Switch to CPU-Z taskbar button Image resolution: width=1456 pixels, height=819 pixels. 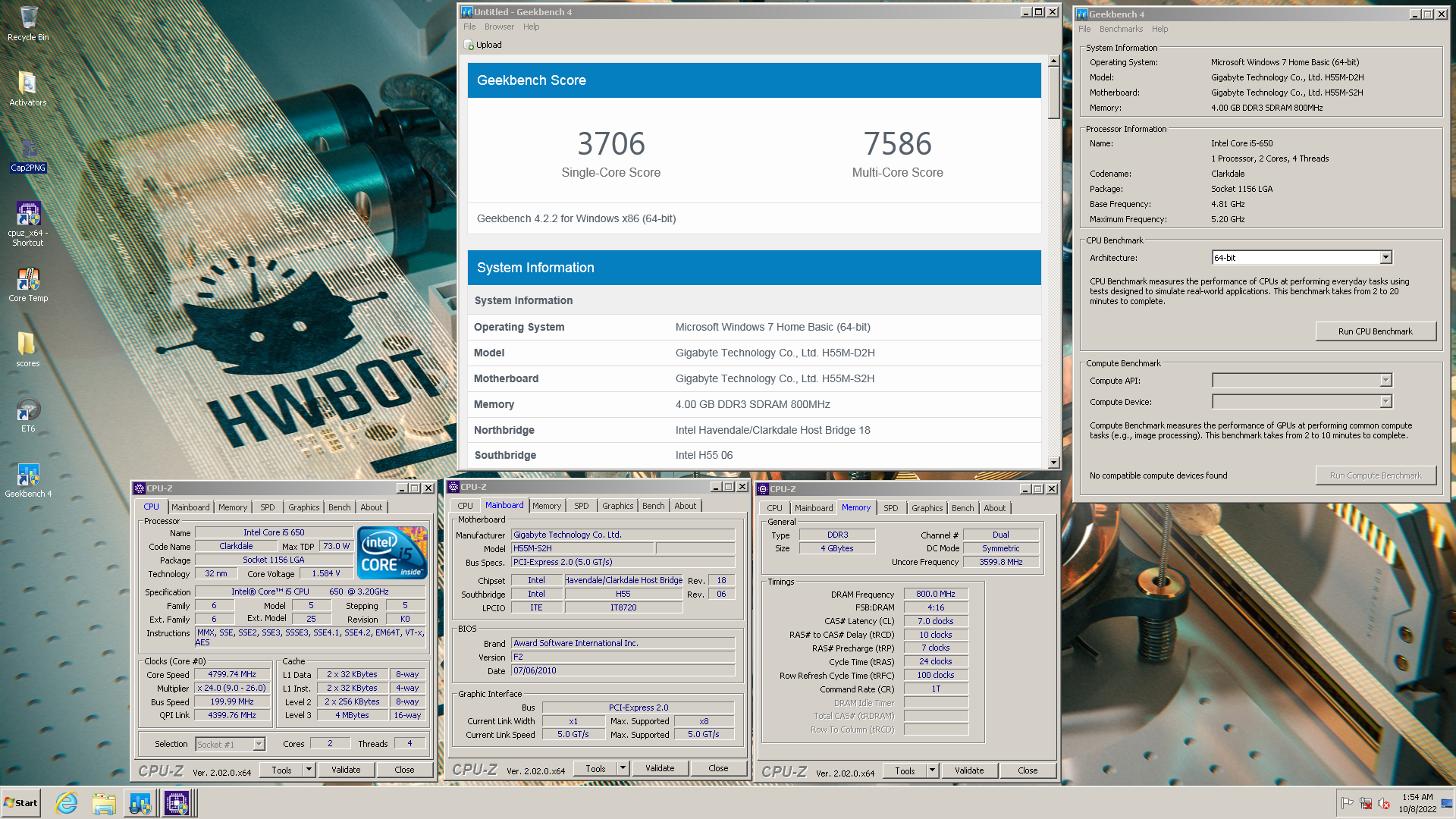(177, 803)
